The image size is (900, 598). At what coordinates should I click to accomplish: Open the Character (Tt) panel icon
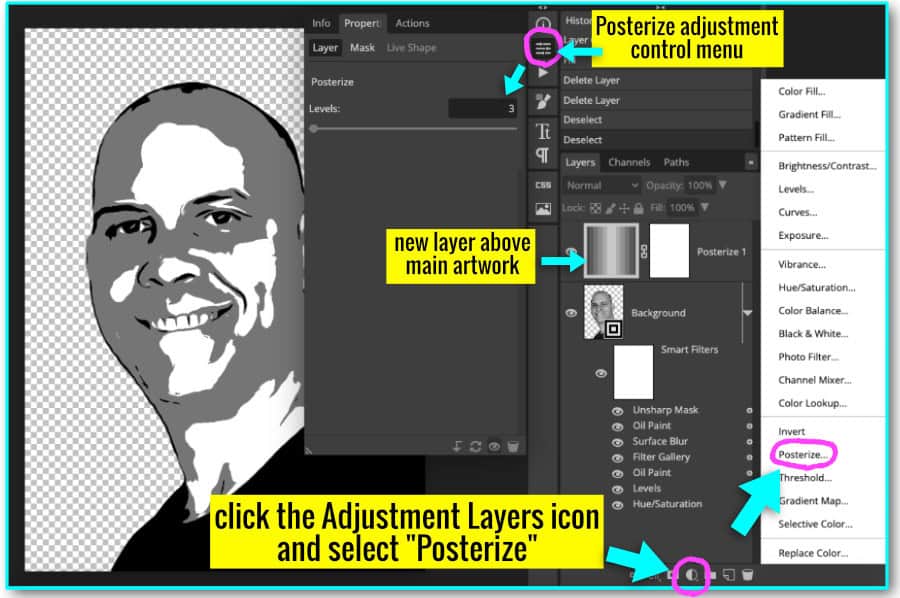[543, 131]
